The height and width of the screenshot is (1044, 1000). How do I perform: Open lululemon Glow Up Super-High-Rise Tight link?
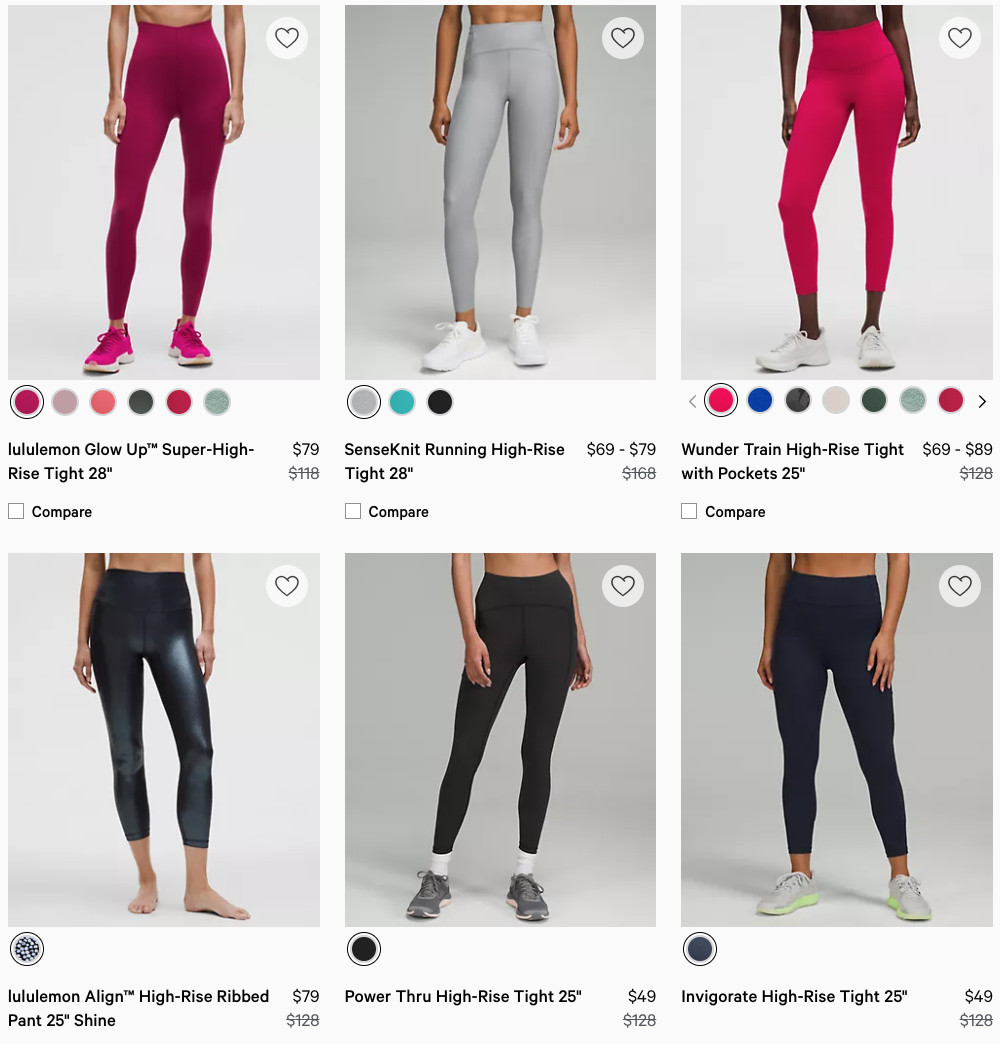131,461
